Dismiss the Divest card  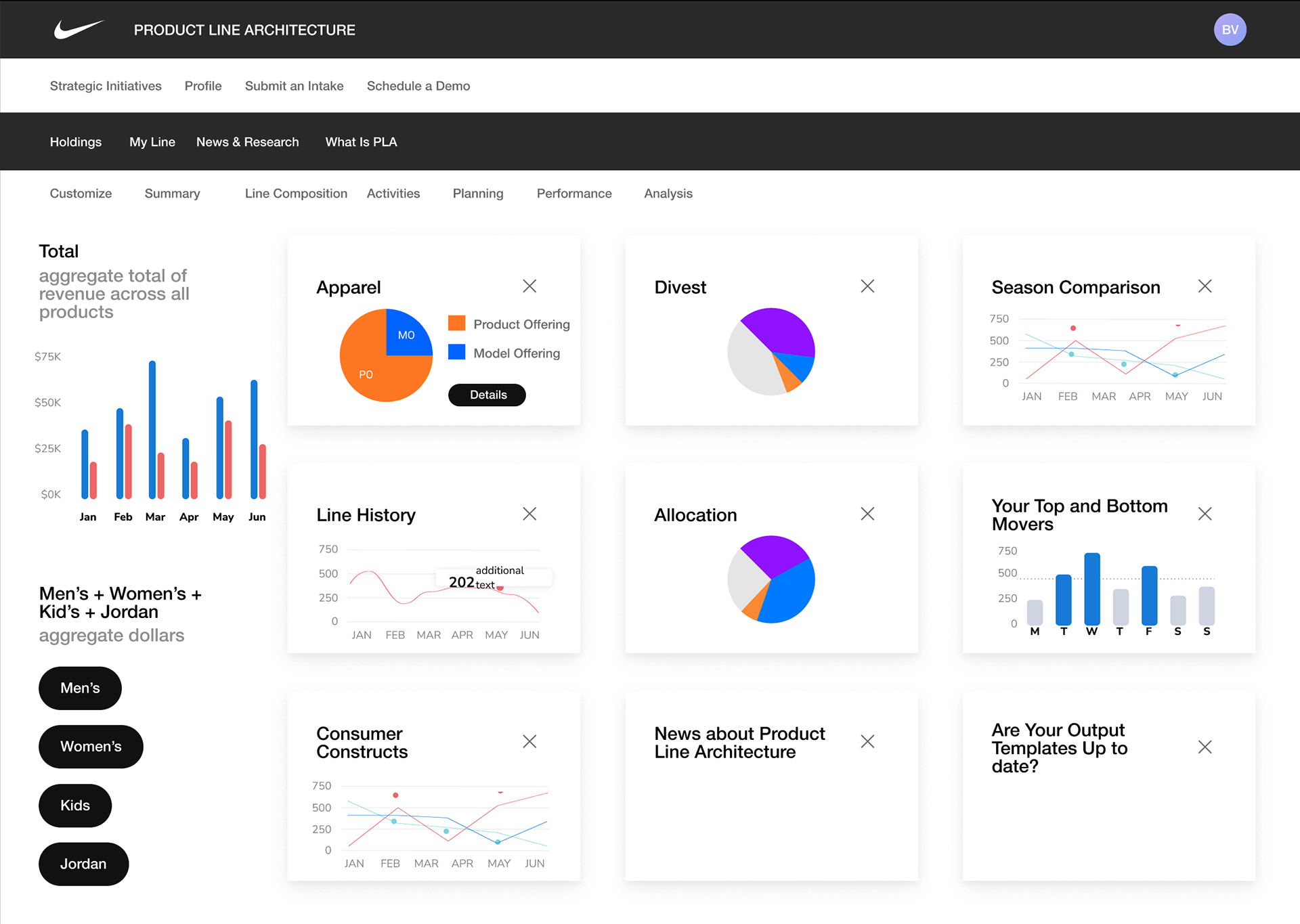click(x=867, y=286)
